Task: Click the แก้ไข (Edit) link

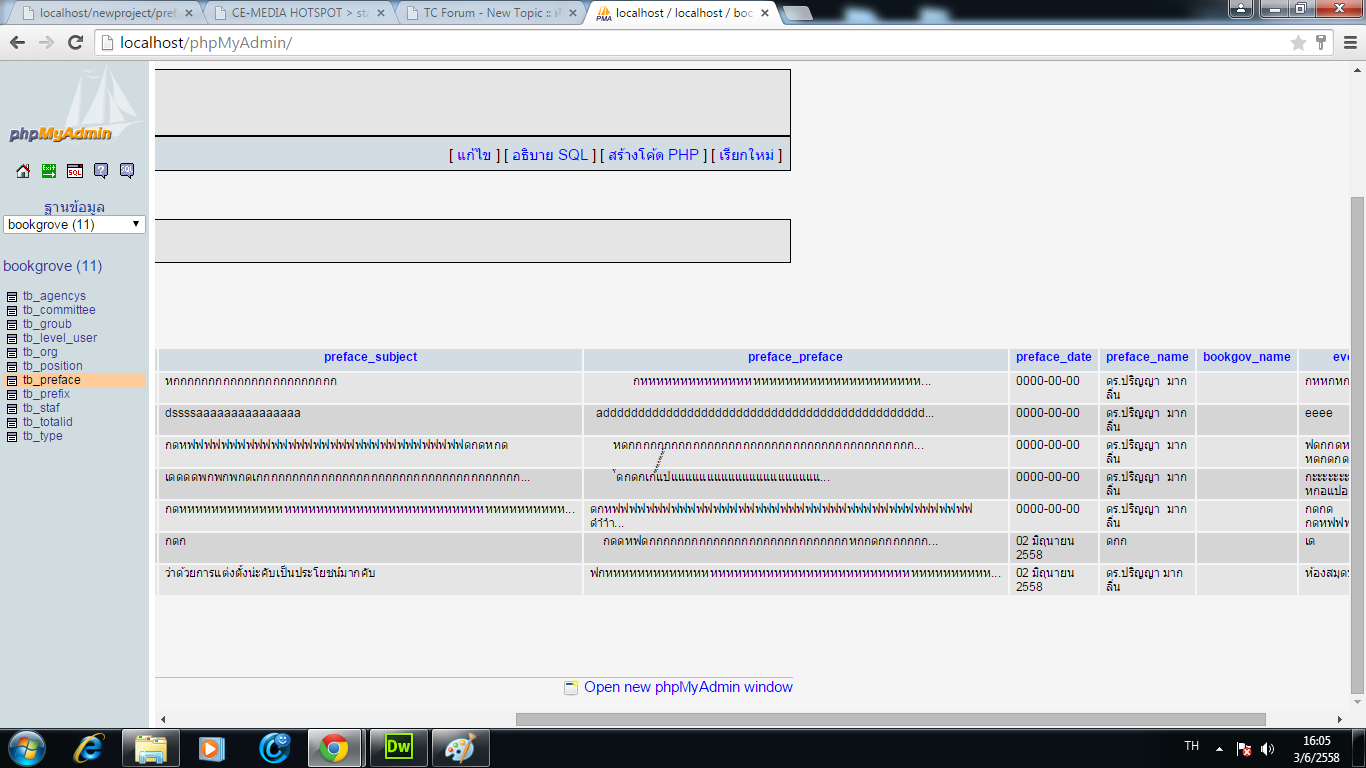Action: [x=473, y=155]
